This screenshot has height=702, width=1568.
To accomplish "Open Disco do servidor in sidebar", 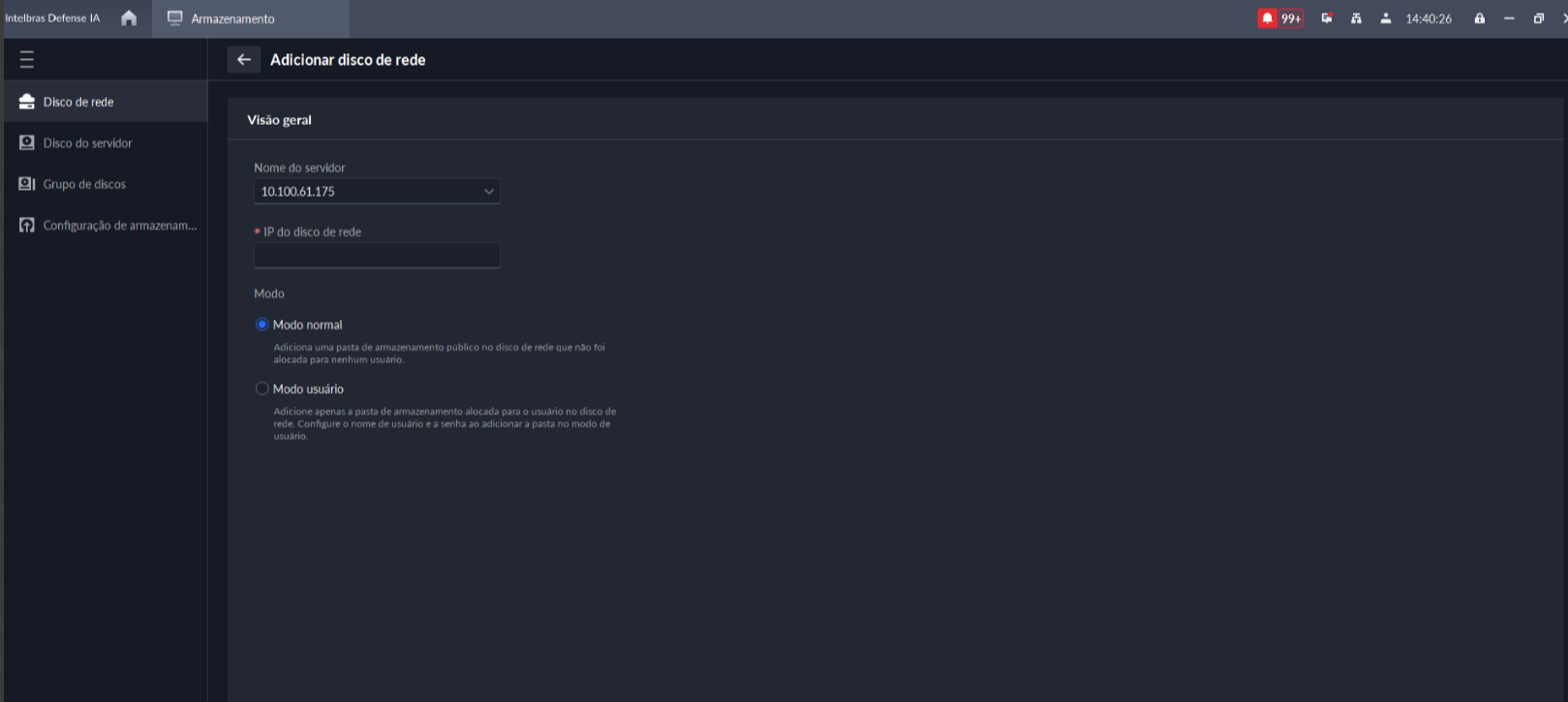I will tap(87, 143).
